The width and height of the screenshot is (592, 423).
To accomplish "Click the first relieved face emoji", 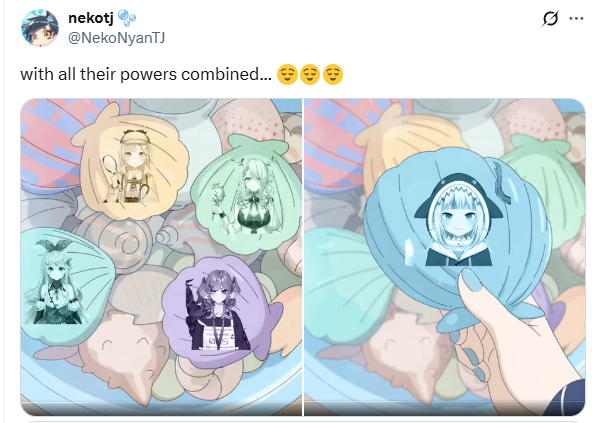I will tap(287, 74).
